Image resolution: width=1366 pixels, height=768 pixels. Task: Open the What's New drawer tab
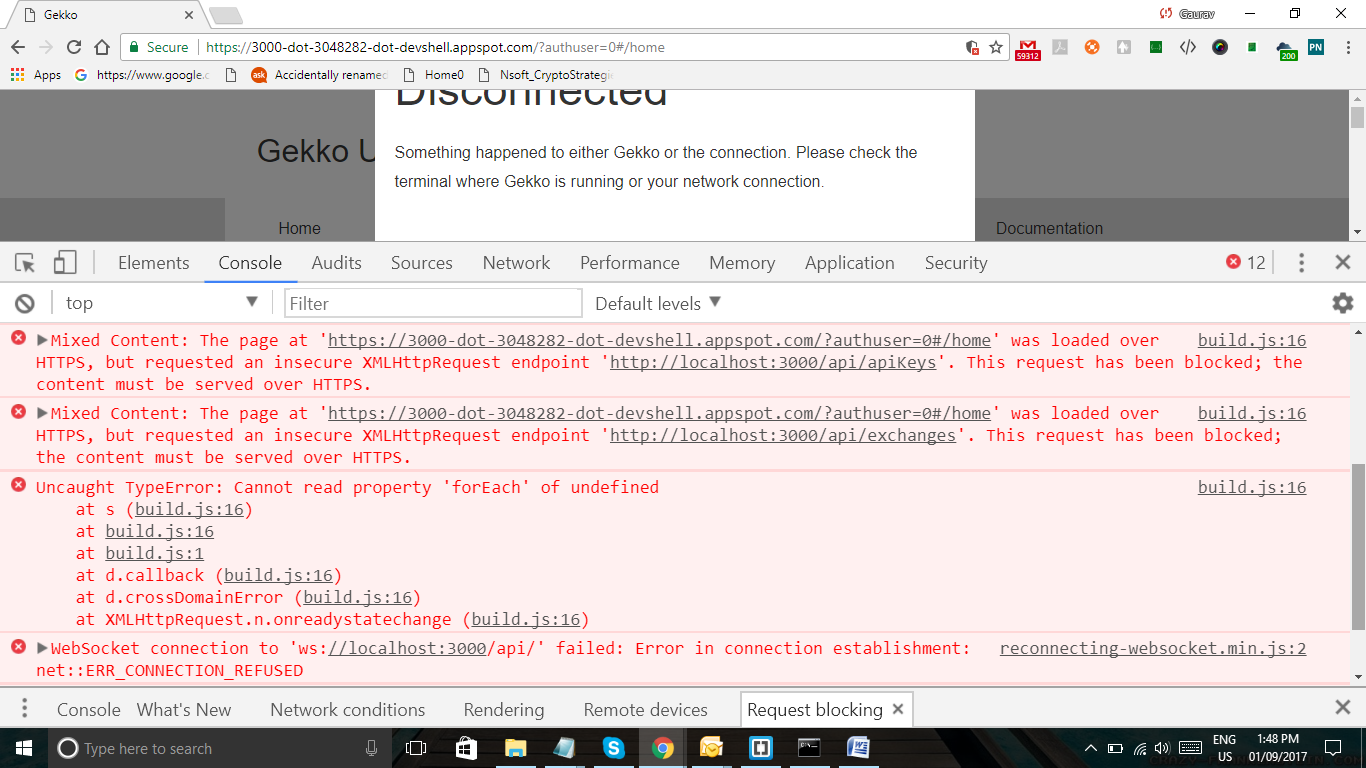coord(184,709)
